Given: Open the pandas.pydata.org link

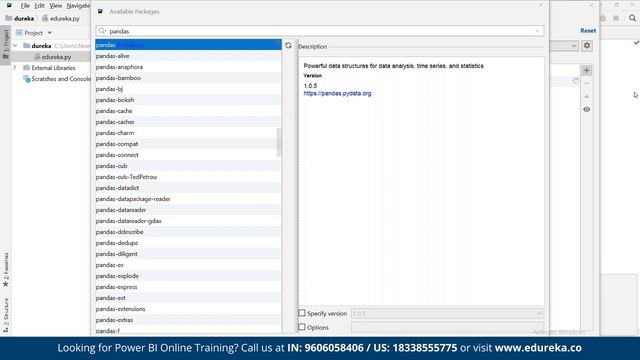Looking at the screenshot, I should coord(337,93).
